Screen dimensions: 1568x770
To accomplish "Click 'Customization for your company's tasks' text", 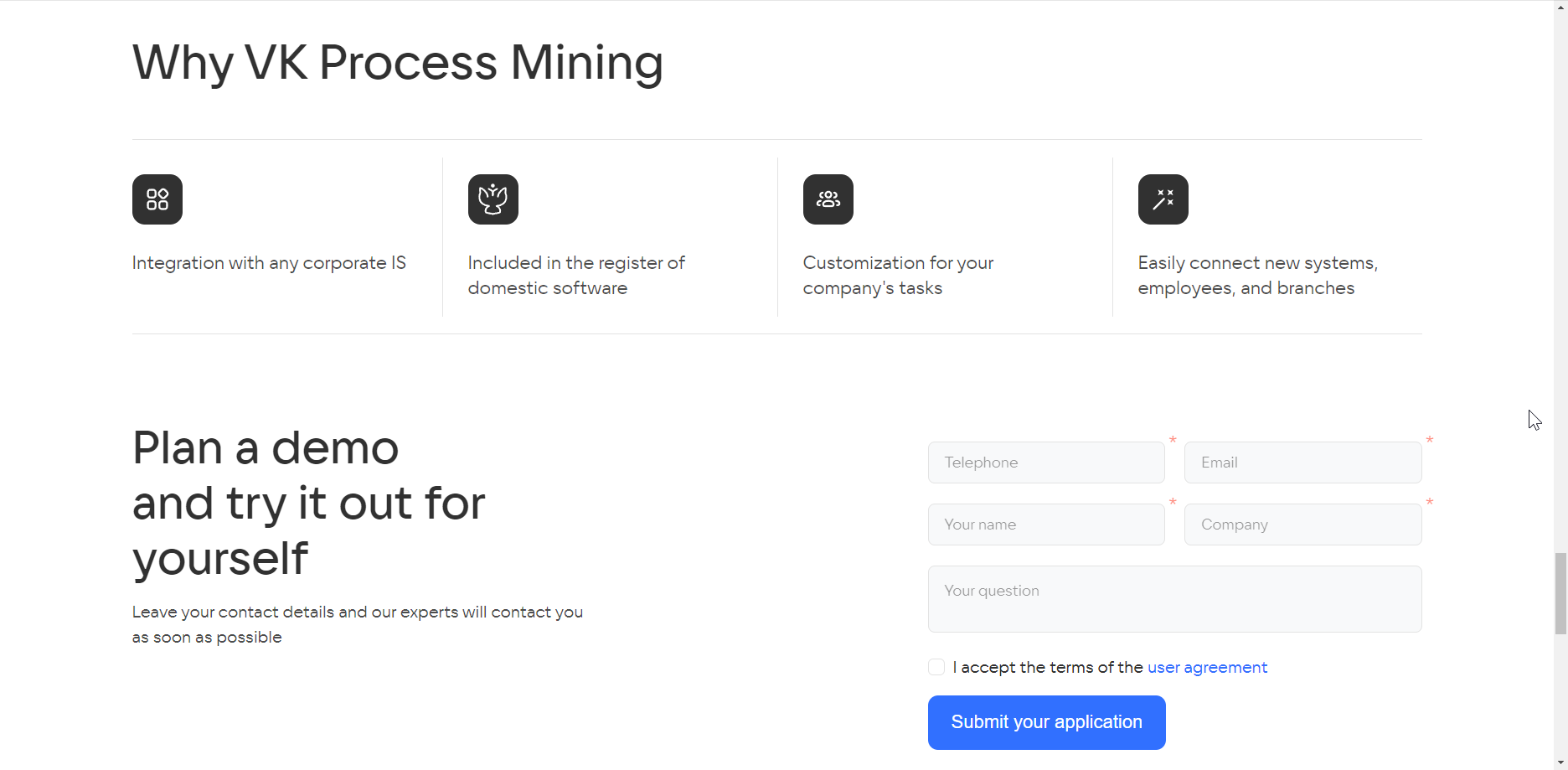I will 898,276.
